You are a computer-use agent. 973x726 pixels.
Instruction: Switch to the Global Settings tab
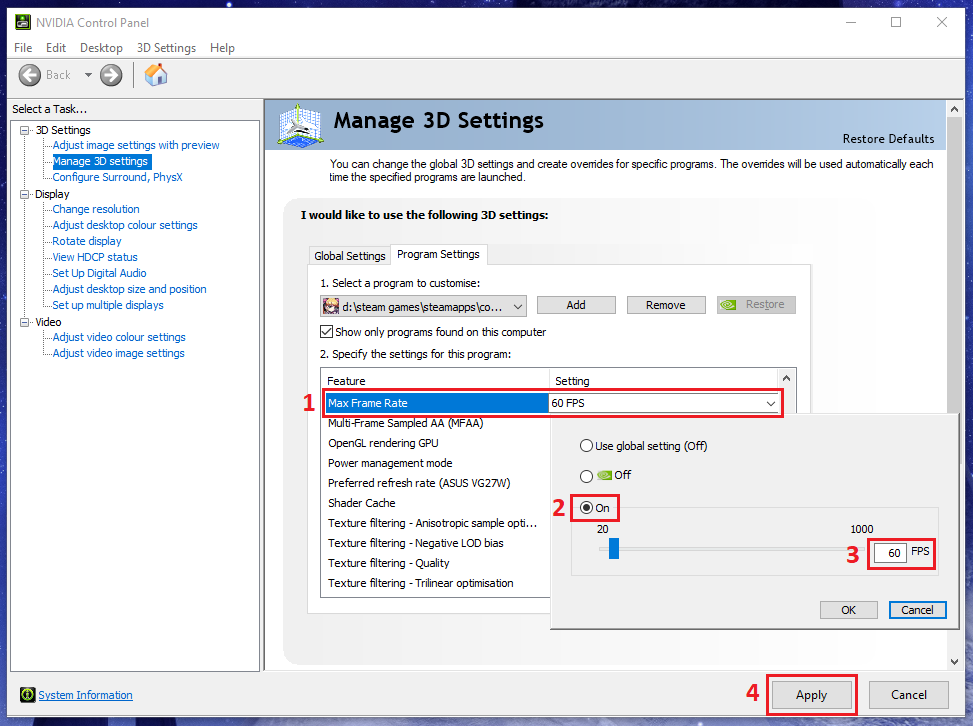349,256
